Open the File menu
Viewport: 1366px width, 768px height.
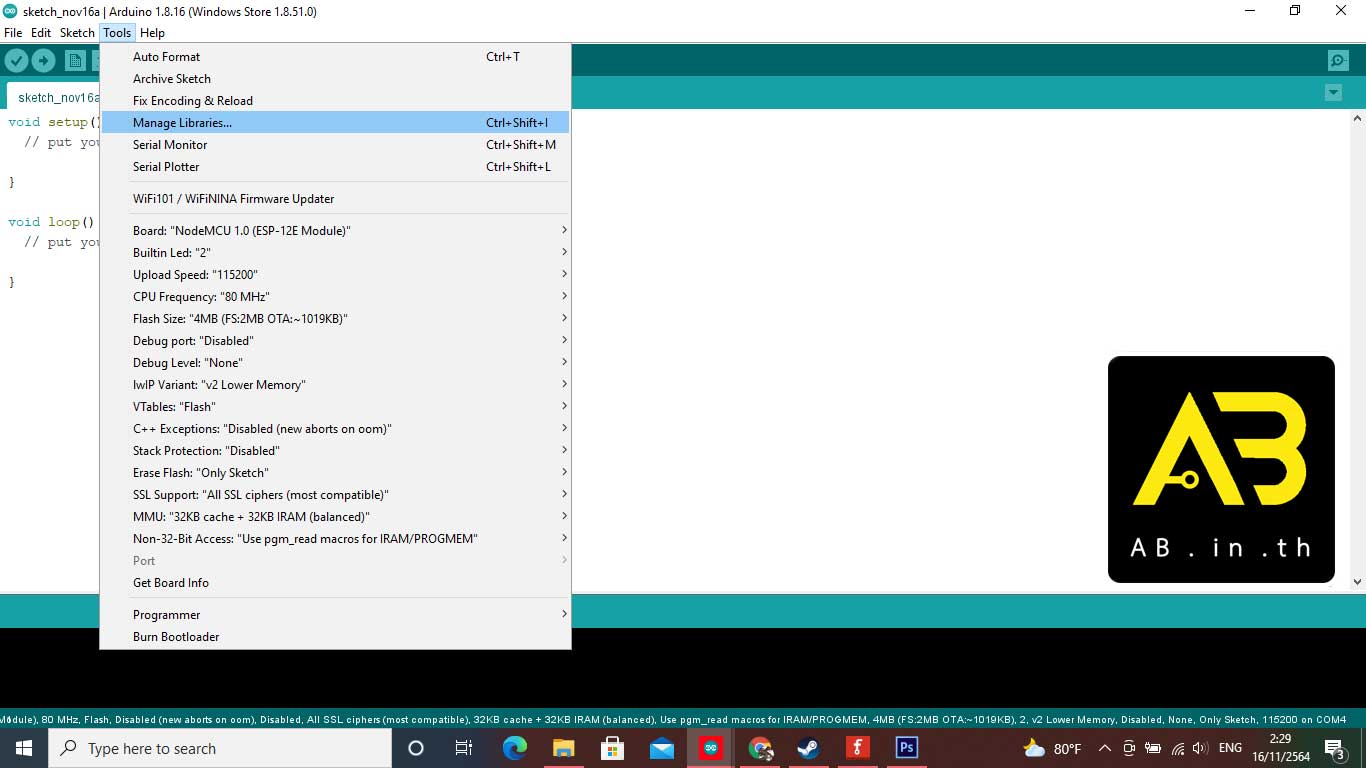pyautogui.click(x=13, y=33)
